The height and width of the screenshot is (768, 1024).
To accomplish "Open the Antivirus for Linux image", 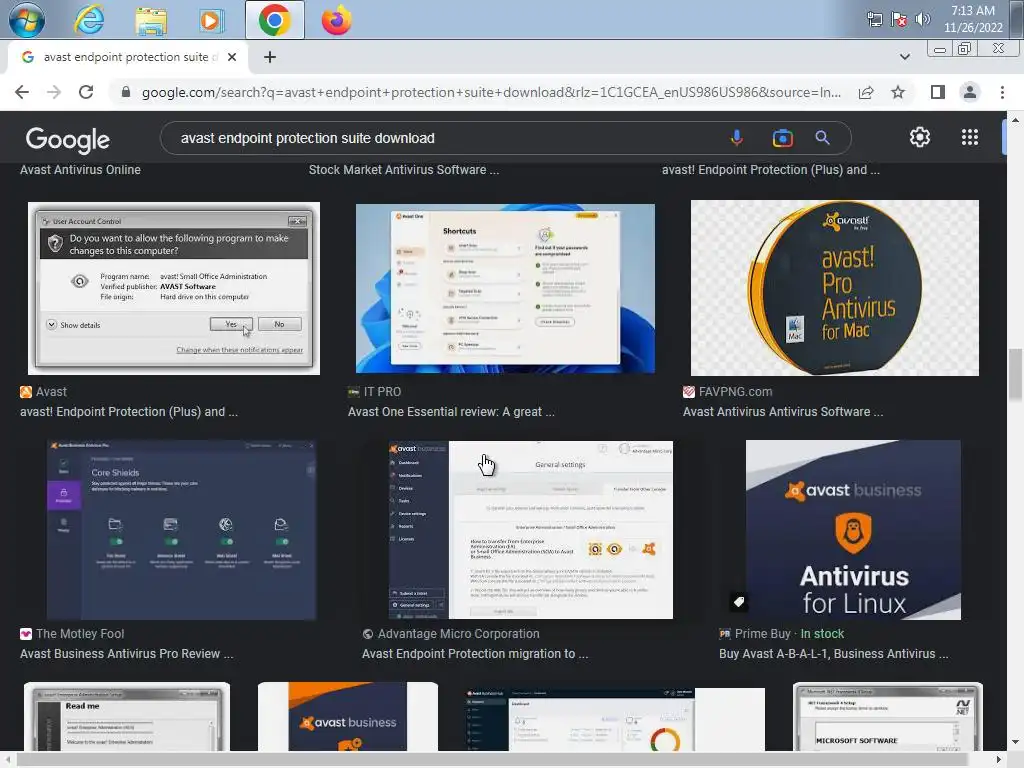I will [853, 530].
